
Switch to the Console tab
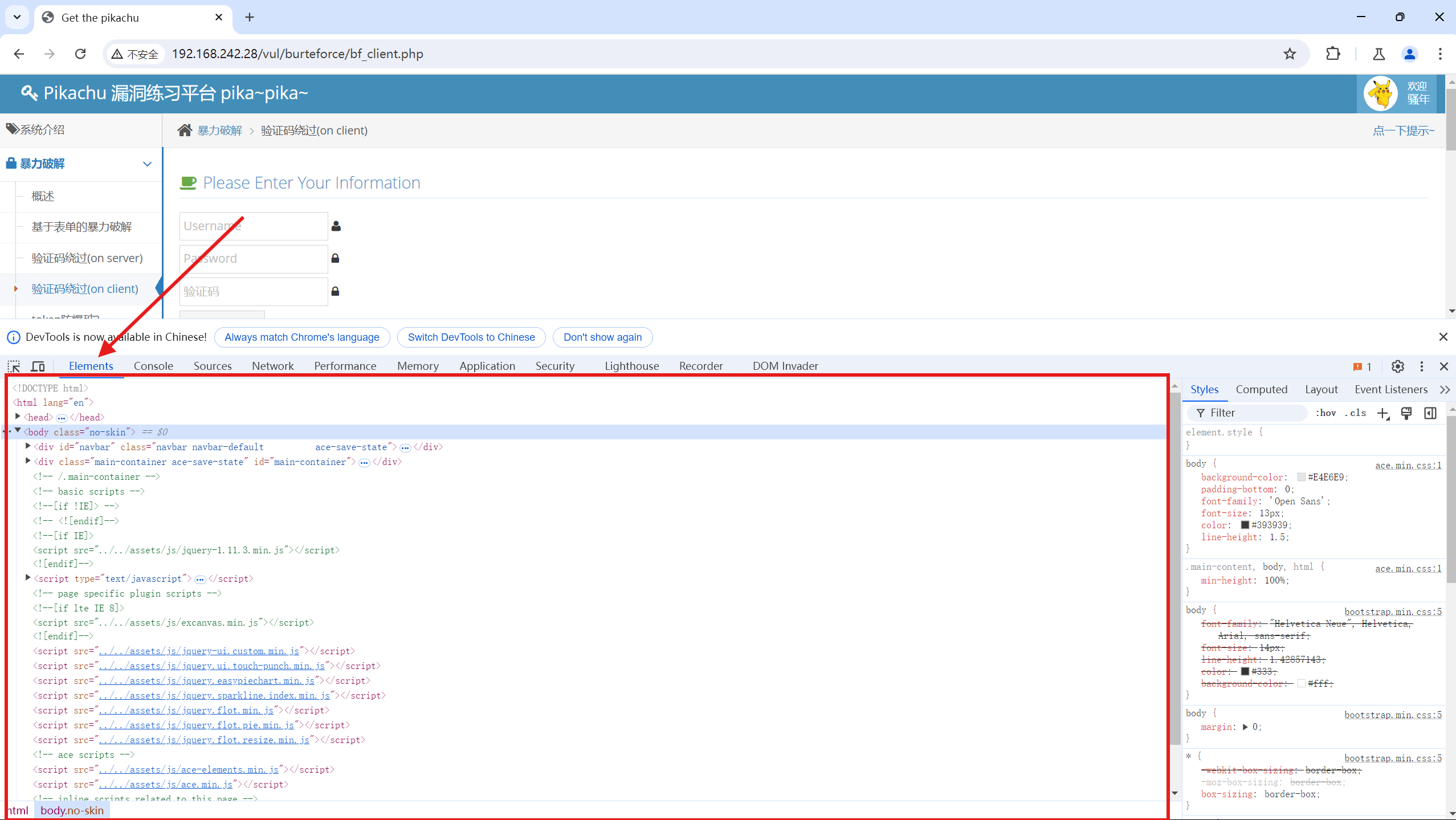153,366
